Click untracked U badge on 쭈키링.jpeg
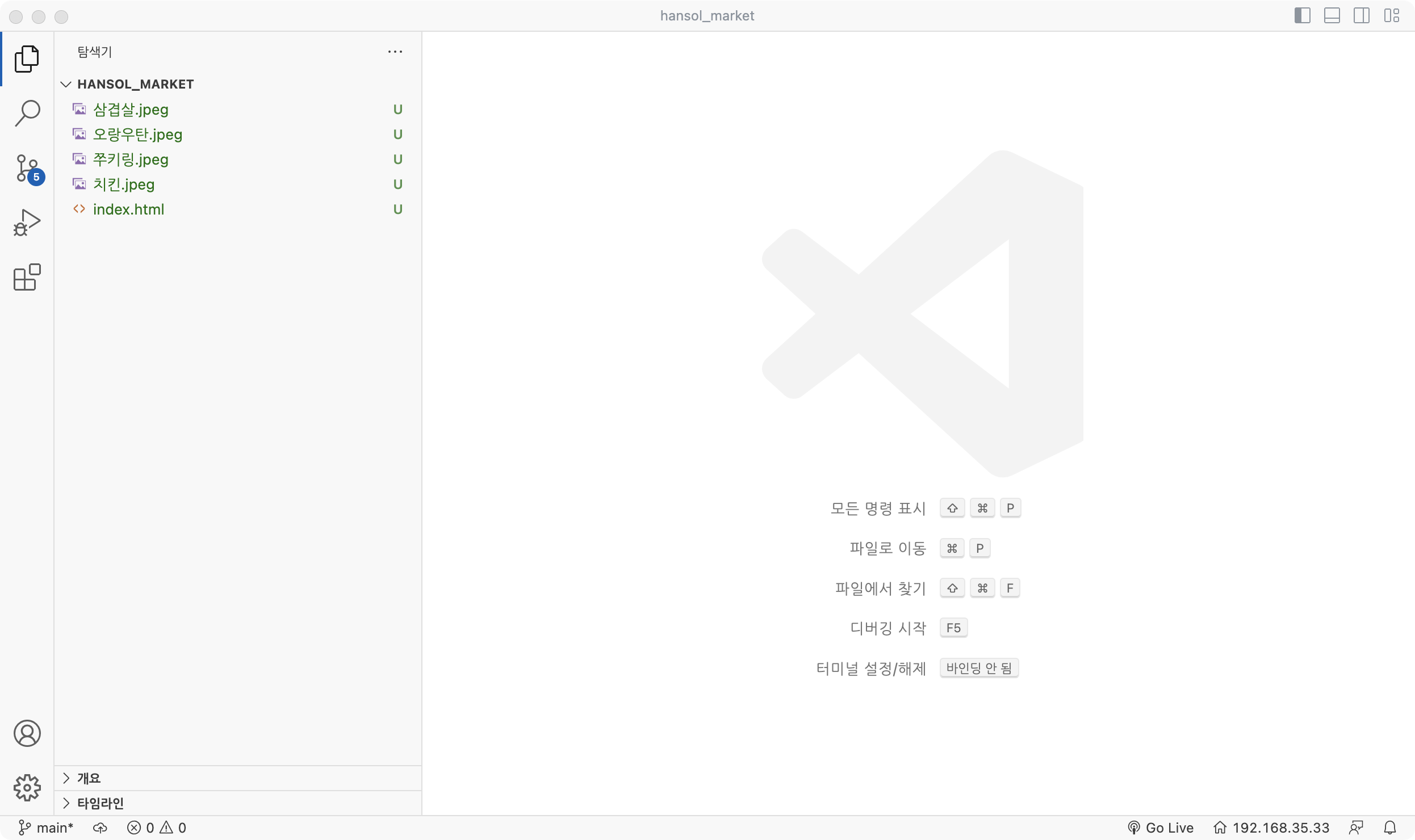 tap(398, 159)
